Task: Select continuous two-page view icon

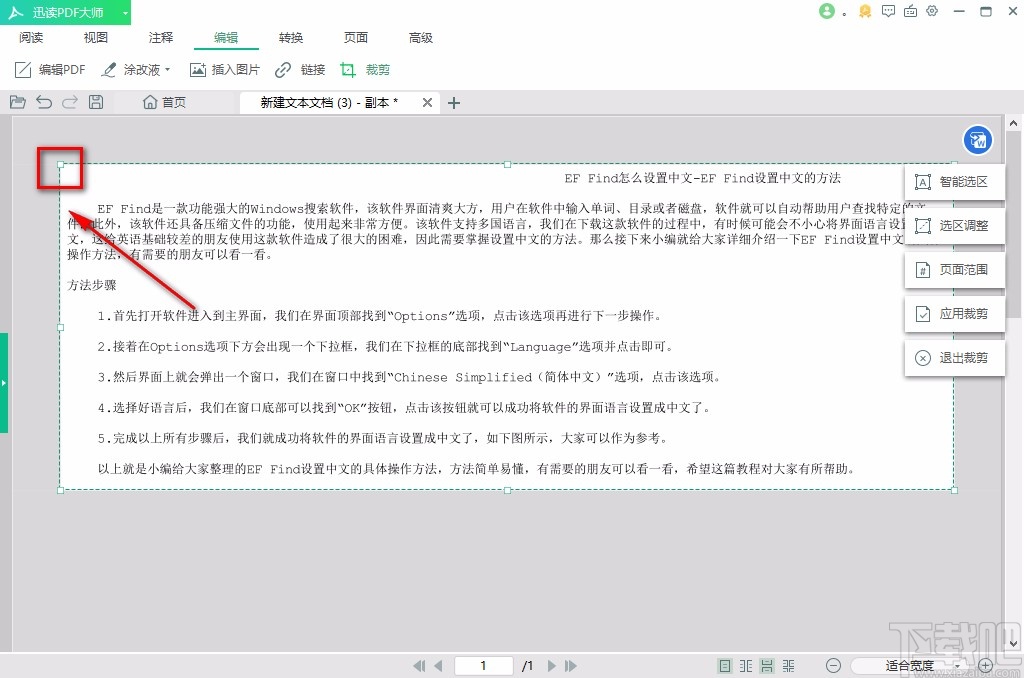Action: 788,666
